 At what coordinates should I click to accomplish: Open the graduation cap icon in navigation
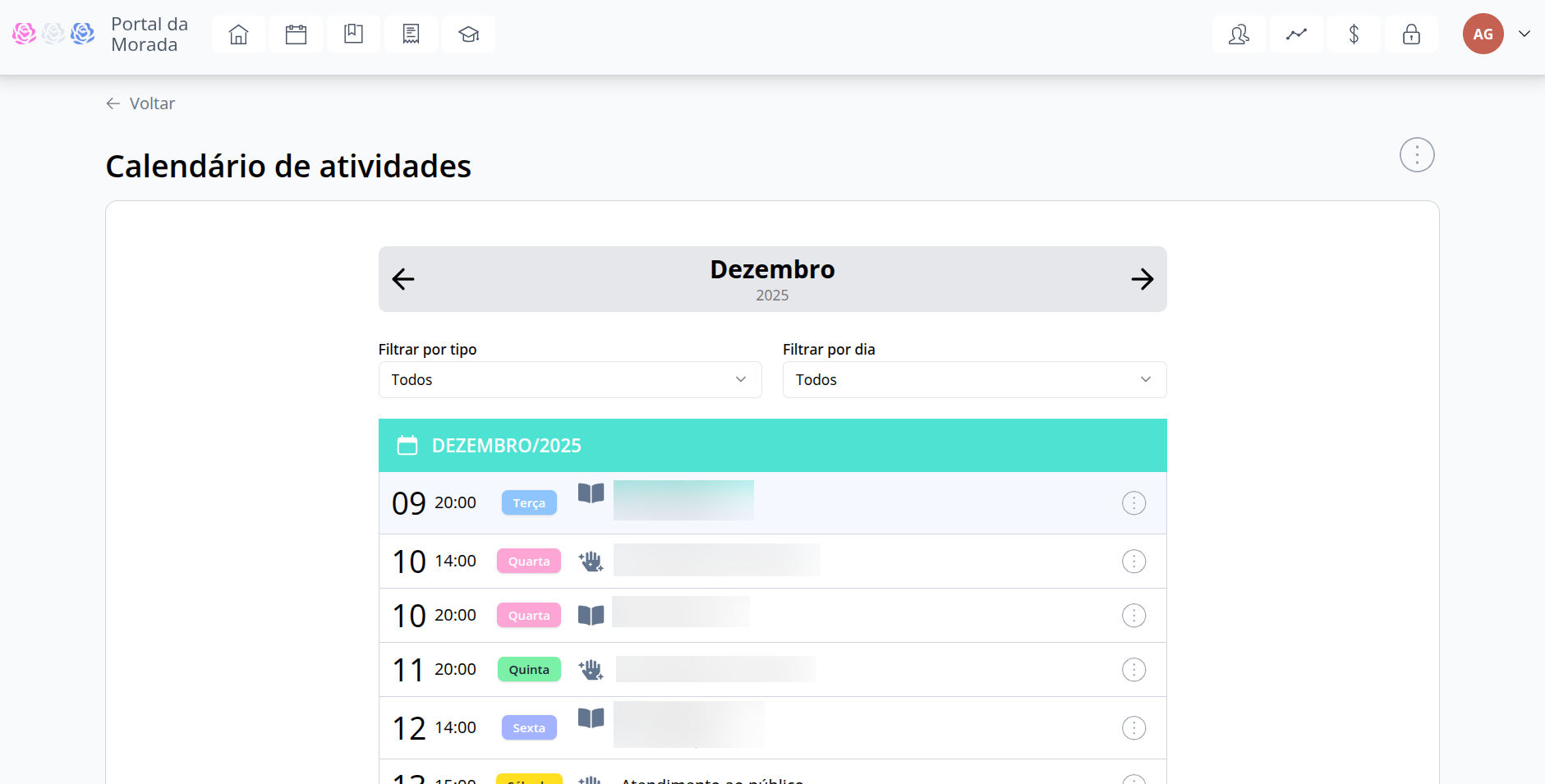pyautogui.click(x=468, y=34)
